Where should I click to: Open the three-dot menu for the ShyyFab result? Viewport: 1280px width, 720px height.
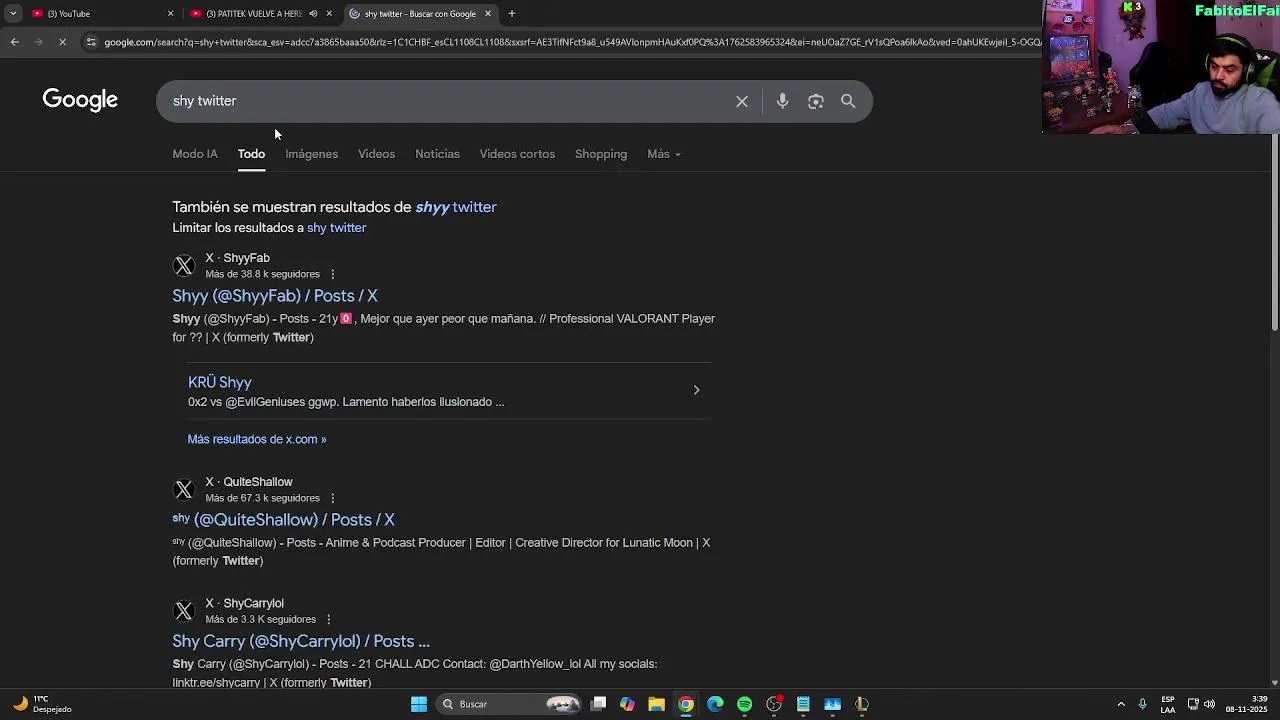pyautogui.click(x=333, y=274)
